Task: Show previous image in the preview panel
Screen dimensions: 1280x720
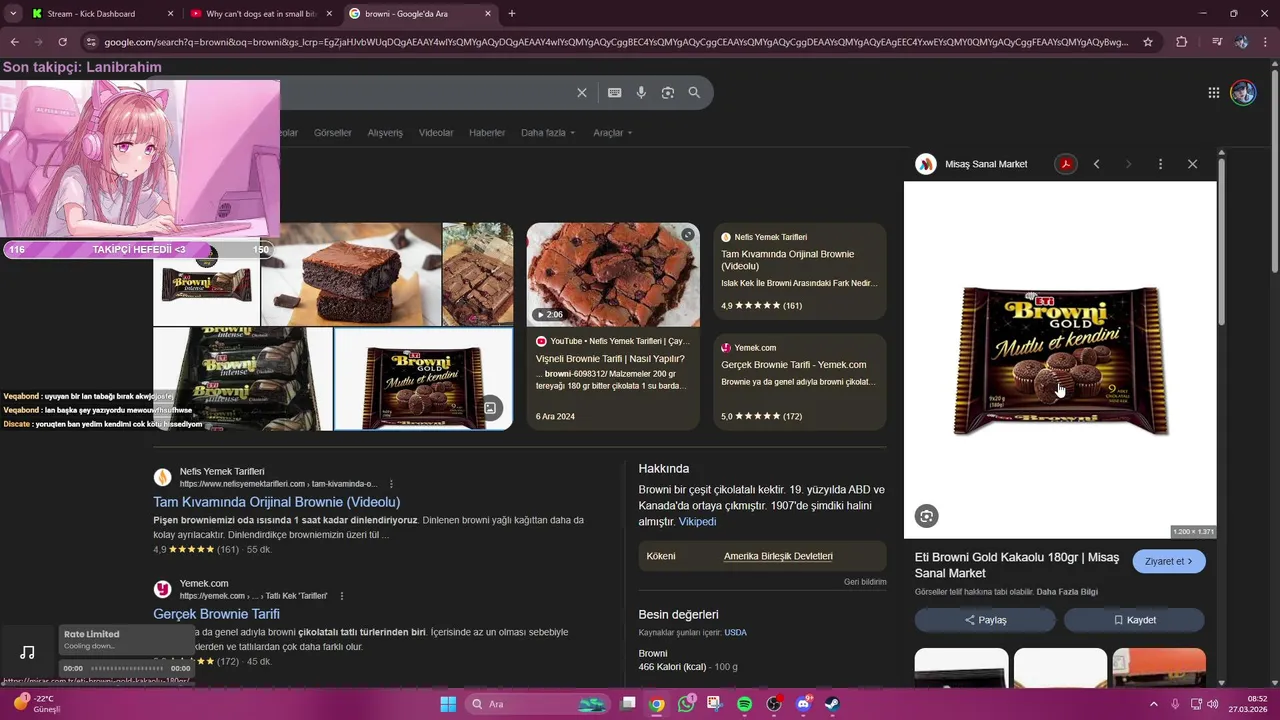Action: (x=1096, y=164)
